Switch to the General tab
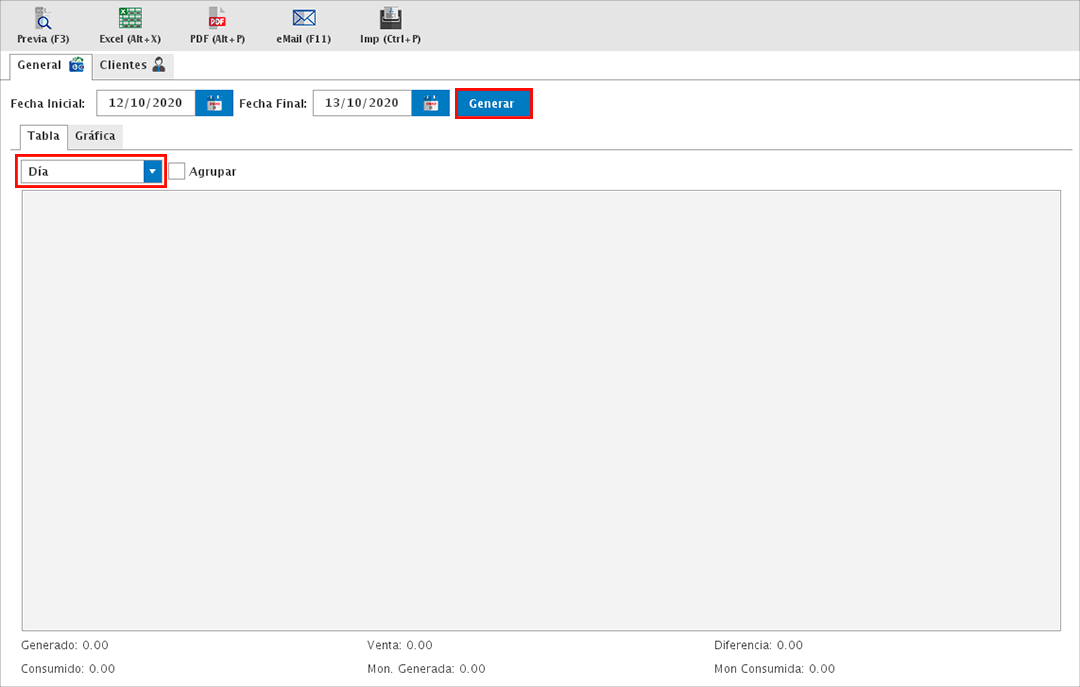Screen dimensions: 1080x687 (50, 66)
